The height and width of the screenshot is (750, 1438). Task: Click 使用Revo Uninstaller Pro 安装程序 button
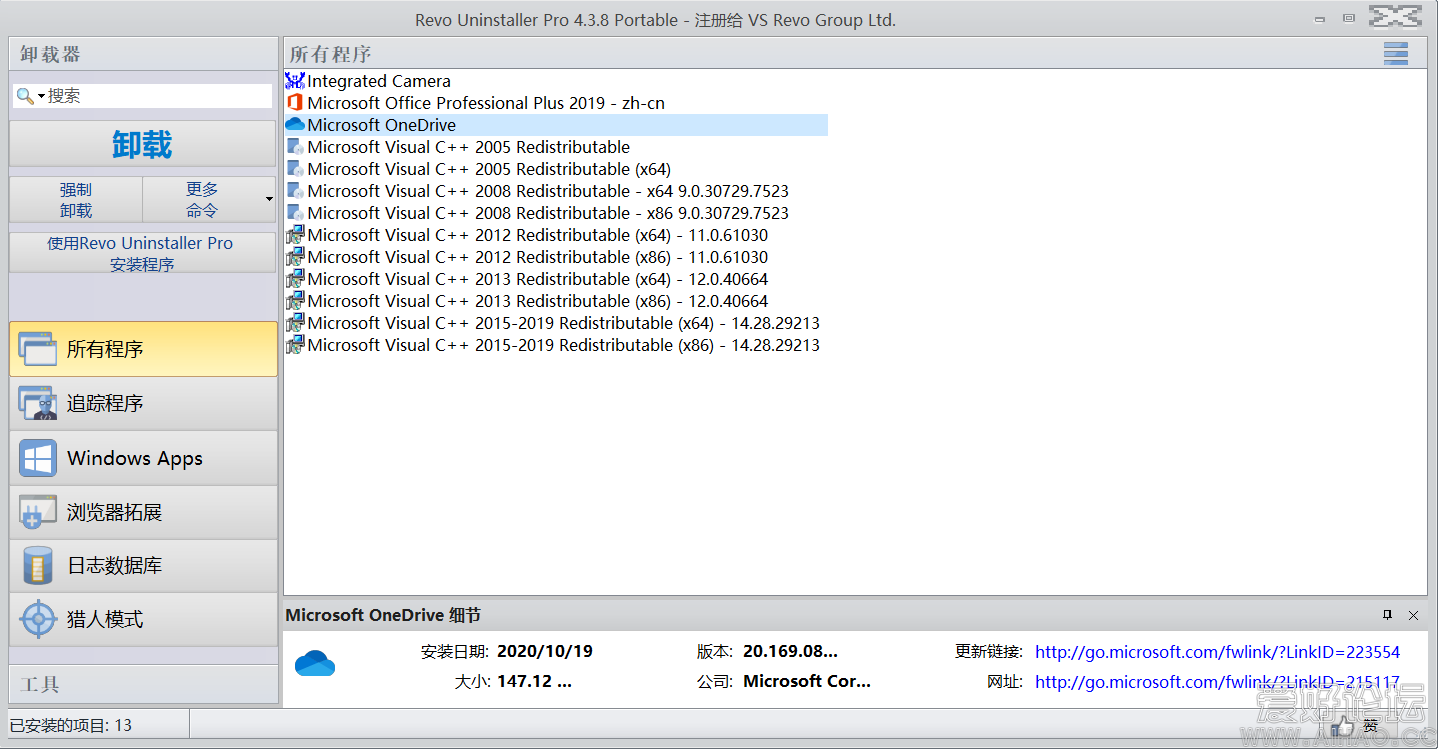tap(142, 253)
